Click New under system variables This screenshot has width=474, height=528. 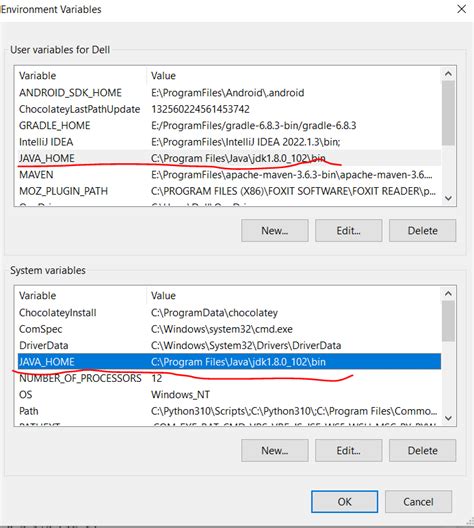click(275, 451)
